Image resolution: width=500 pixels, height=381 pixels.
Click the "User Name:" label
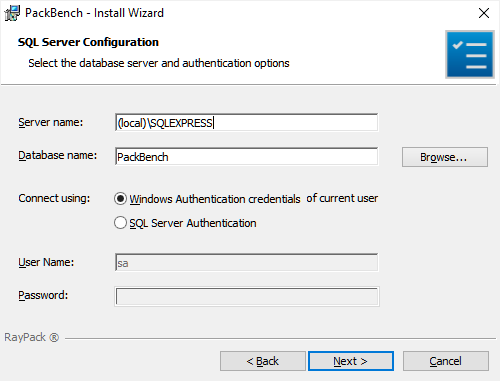click(x=46, y=262)
